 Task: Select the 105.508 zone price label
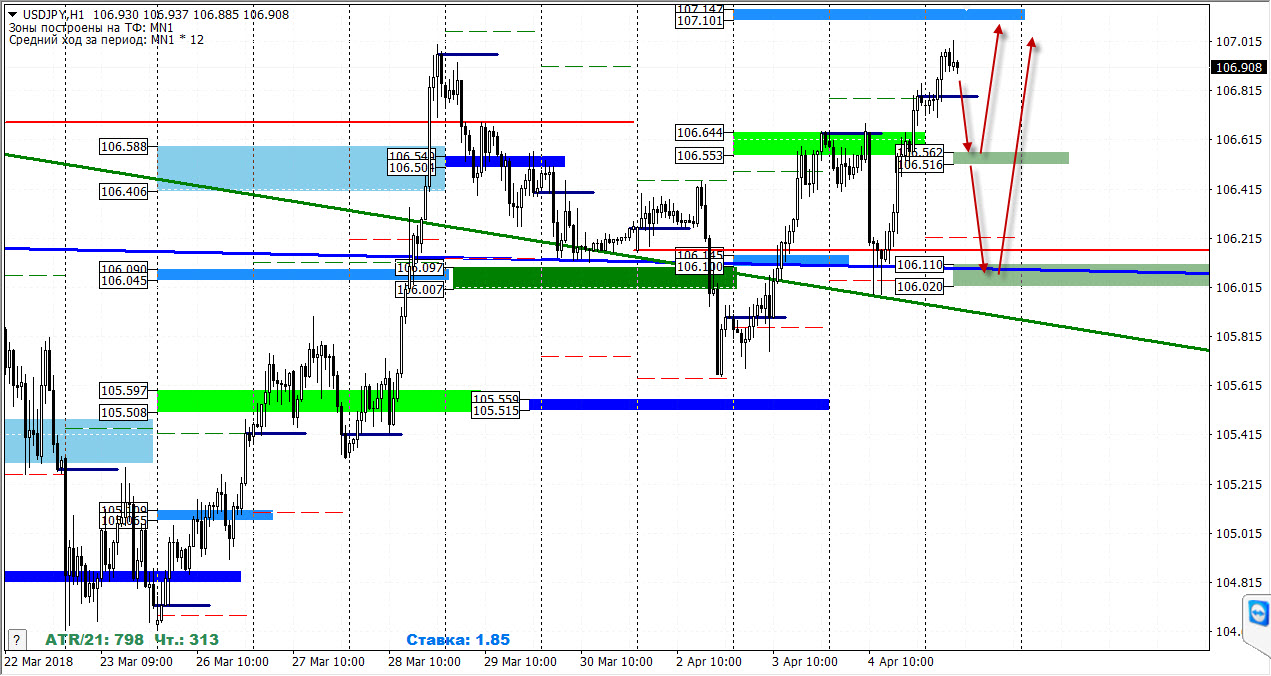tap(124, 411)
